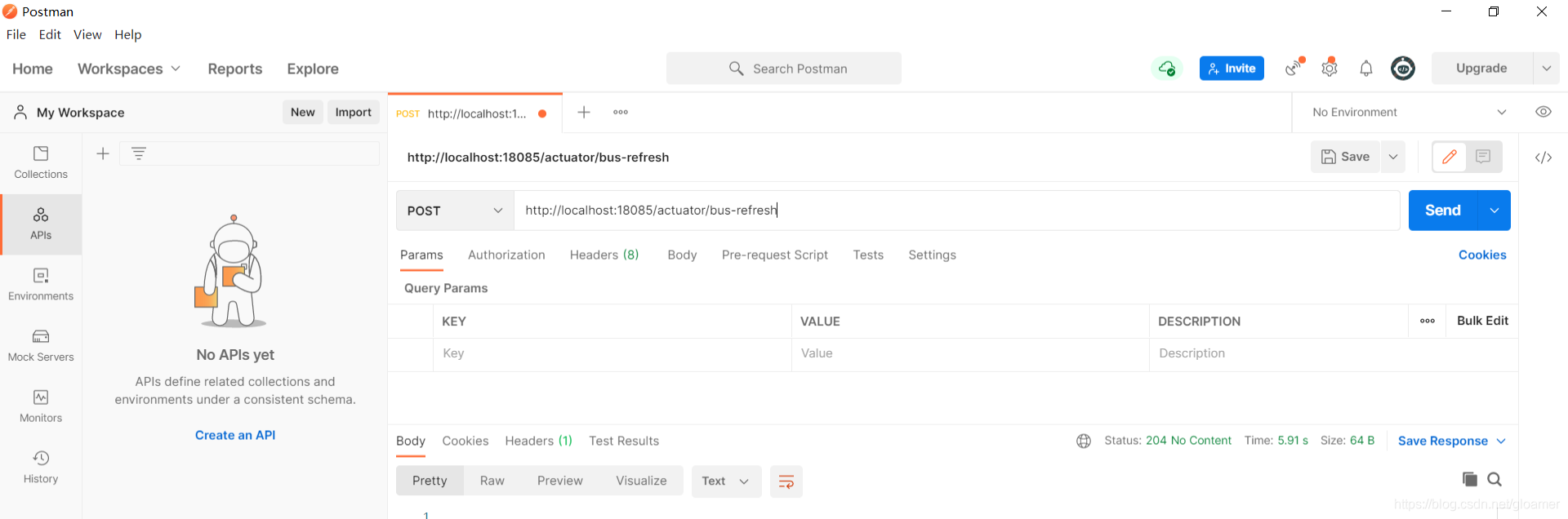Open the Edit menu
This screenshot has width=1568, height=519.
[50, 34]
